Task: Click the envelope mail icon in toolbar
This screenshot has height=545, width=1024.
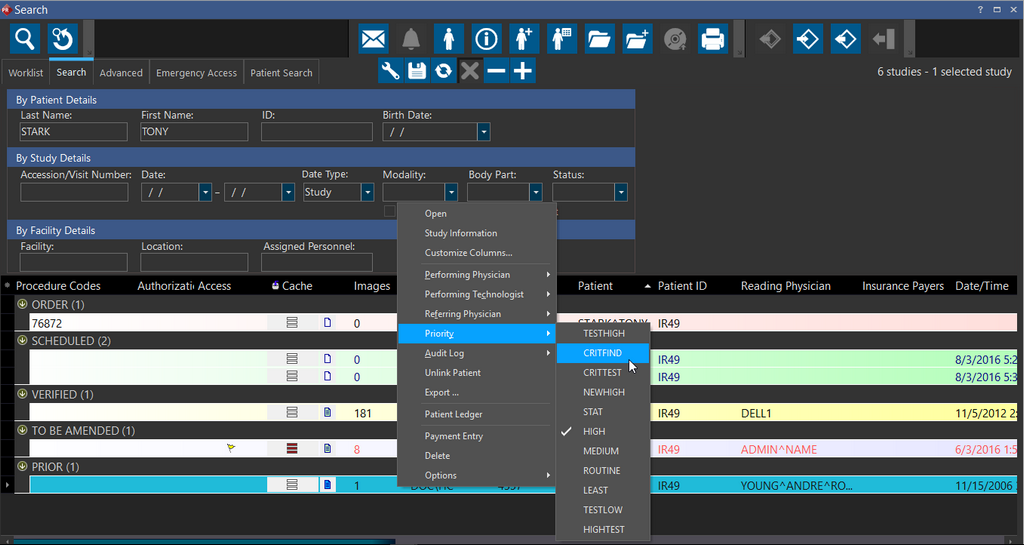Action: [374, 39]
